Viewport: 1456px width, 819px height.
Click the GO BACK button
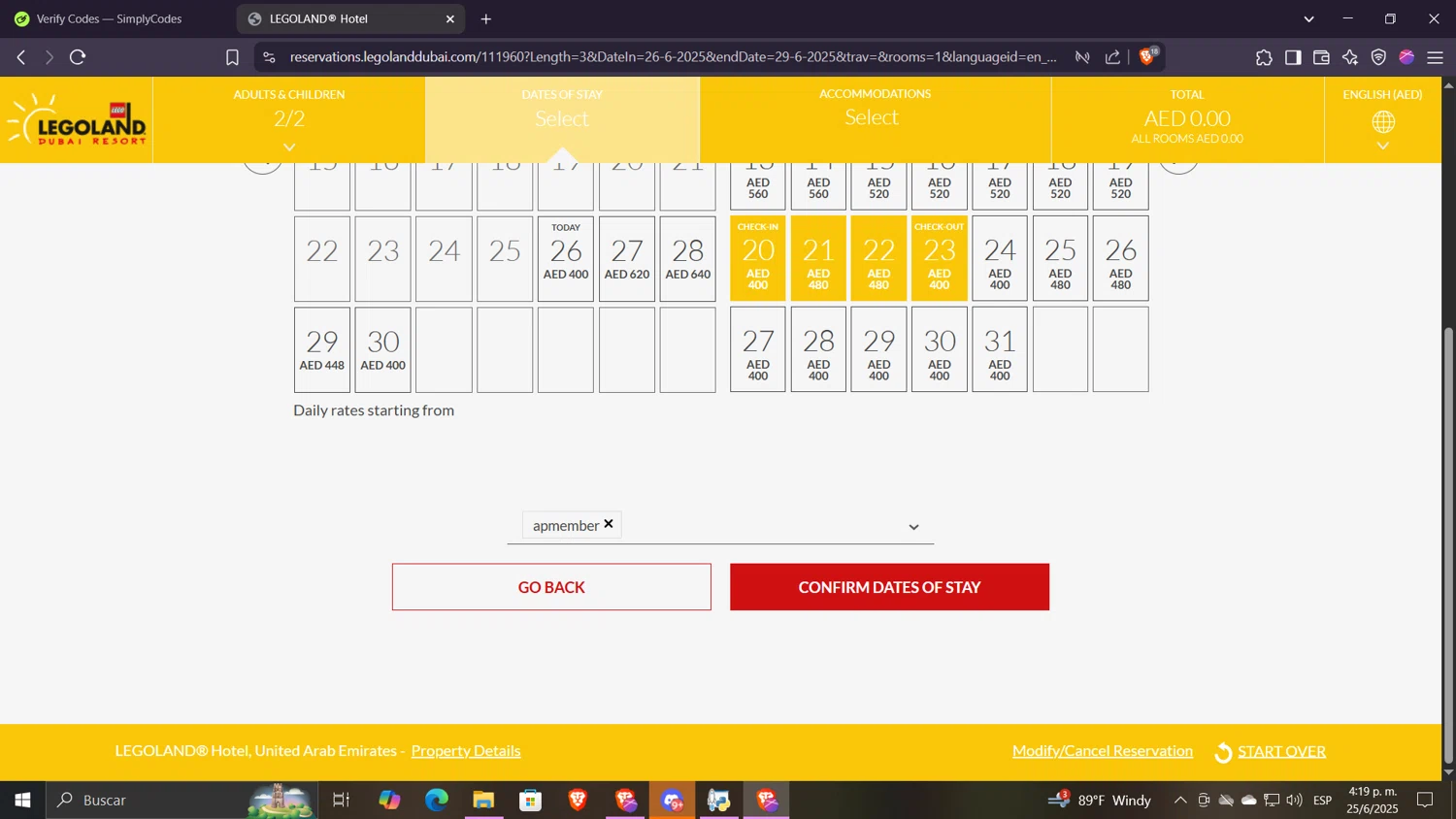pyautogui.click(x=551, y=587)
